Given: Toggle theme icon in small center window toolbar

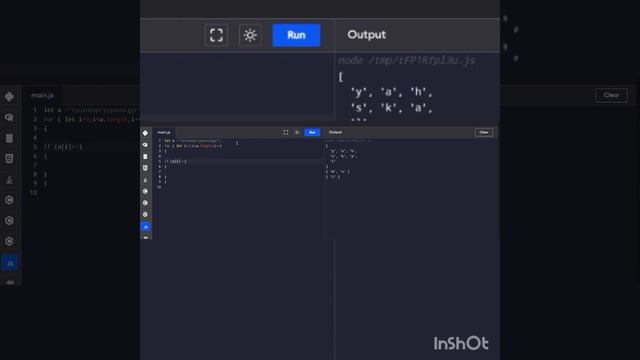Looking at the screenshot, I should 297,132.
